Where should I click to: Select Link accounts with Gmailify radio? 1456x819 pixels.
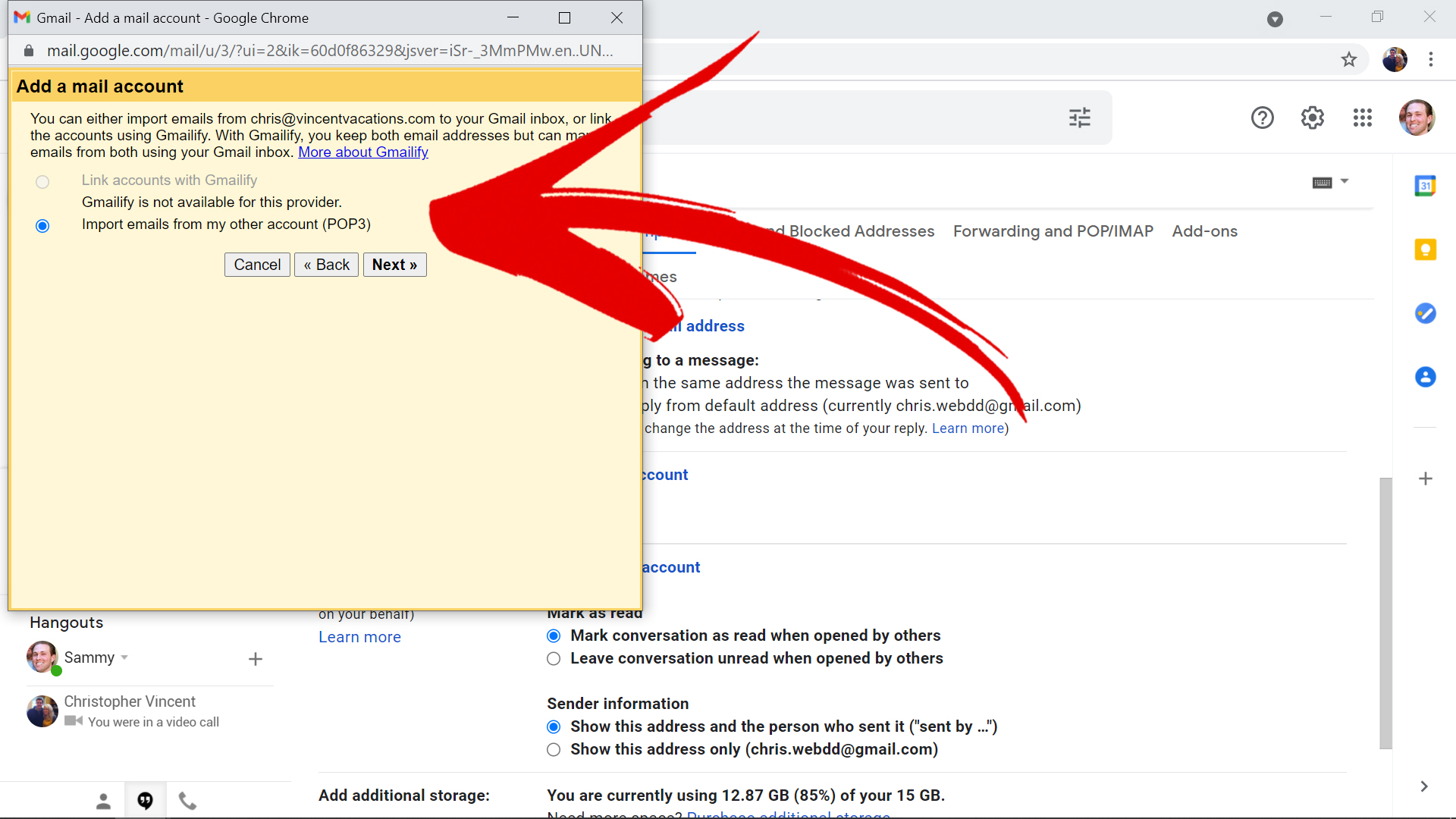(x=42, y=181)
